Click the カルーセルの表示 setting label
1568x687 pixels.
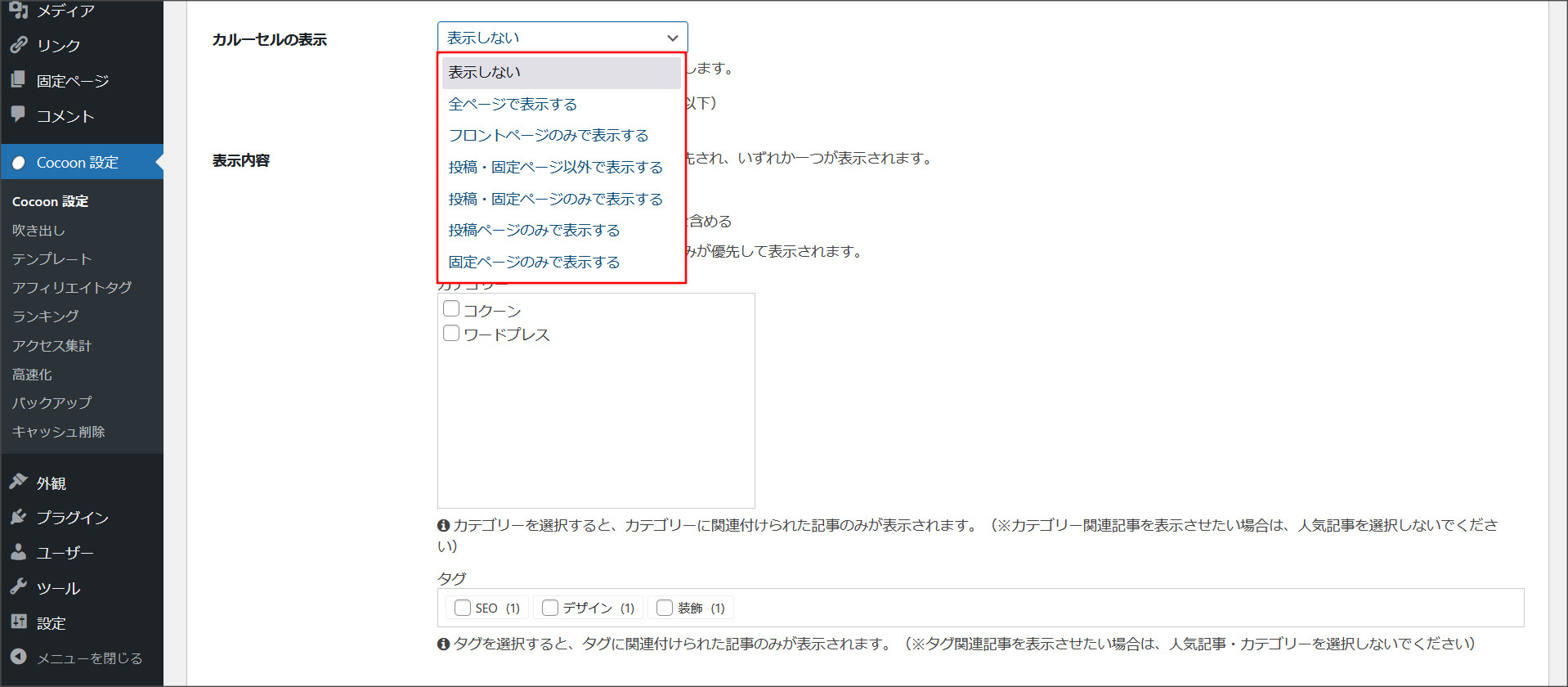click(x=269, y=39)
